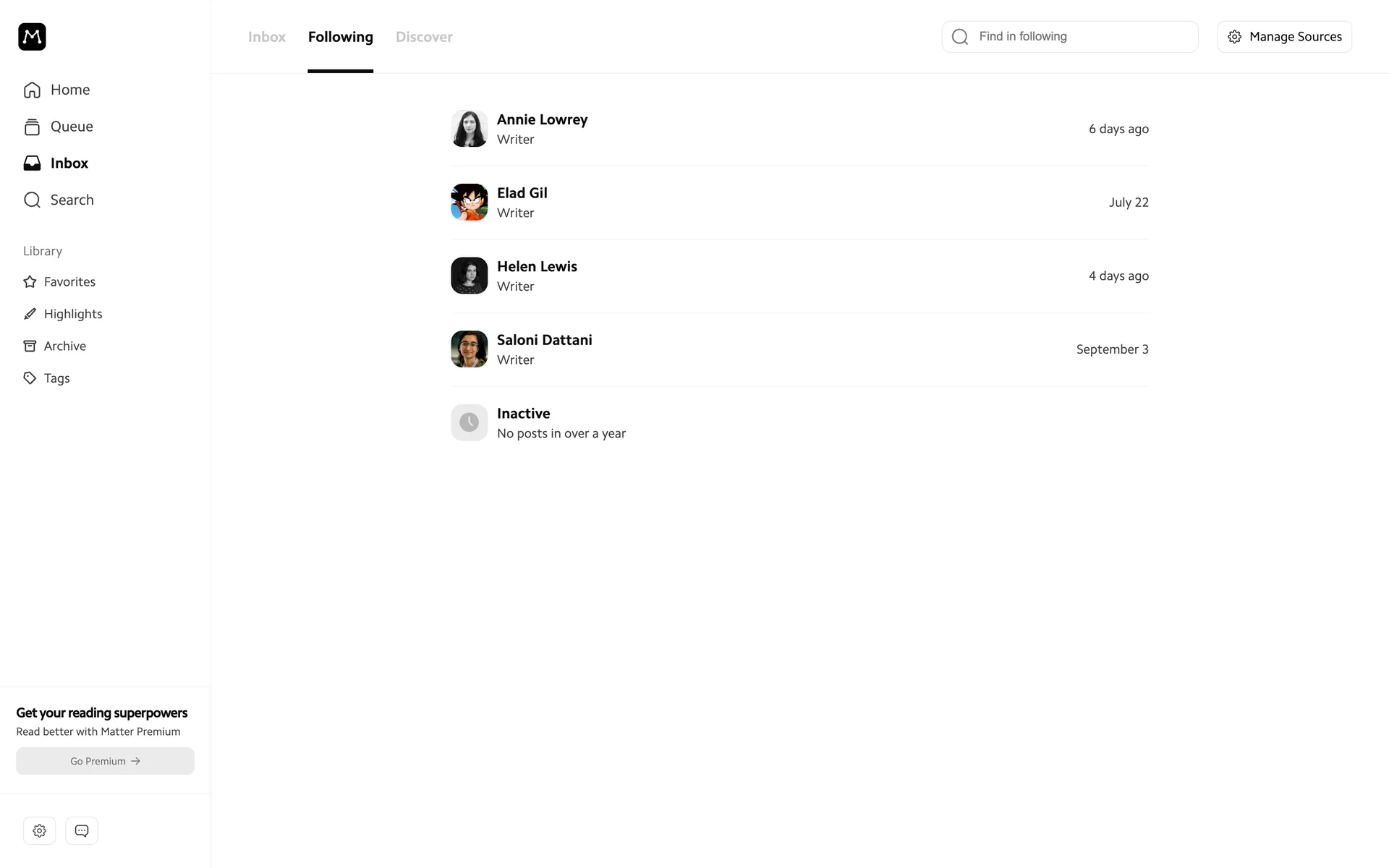Click the Manage Sources button
The image size is (1389, 868).
point(1284,37)
